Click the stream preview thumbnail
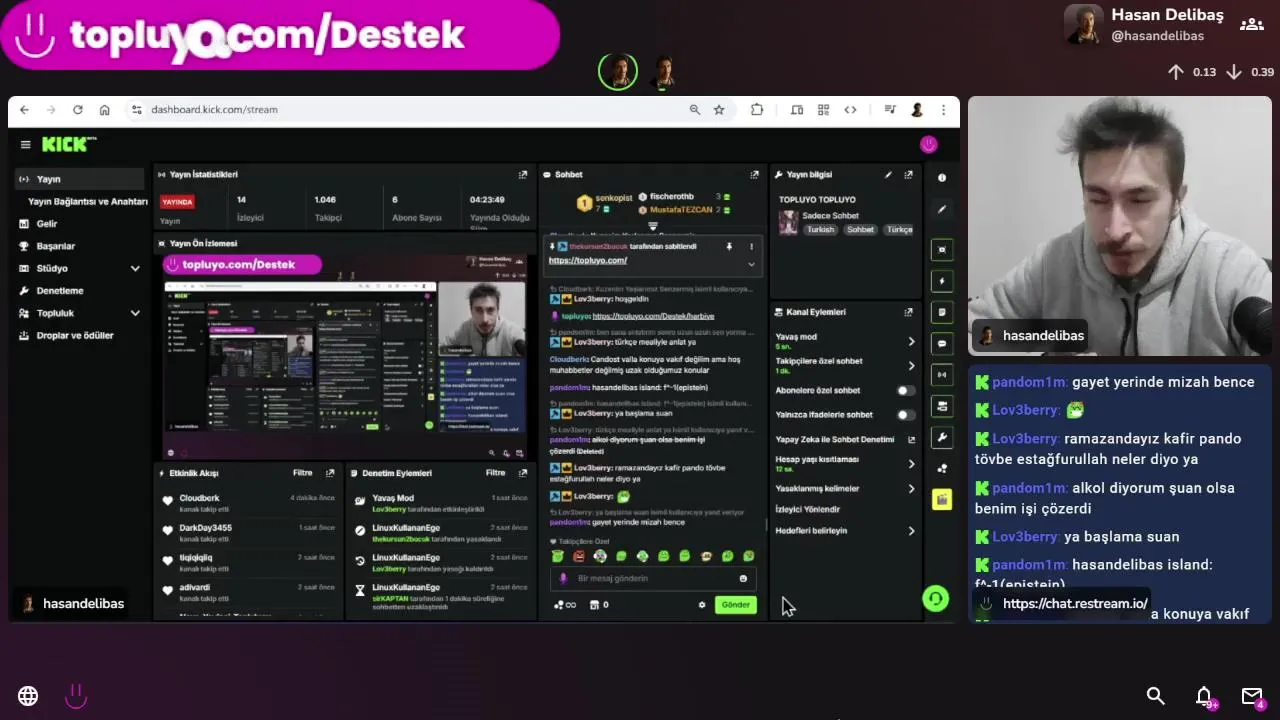This screenshot has width=1280, height=720. 344,357
